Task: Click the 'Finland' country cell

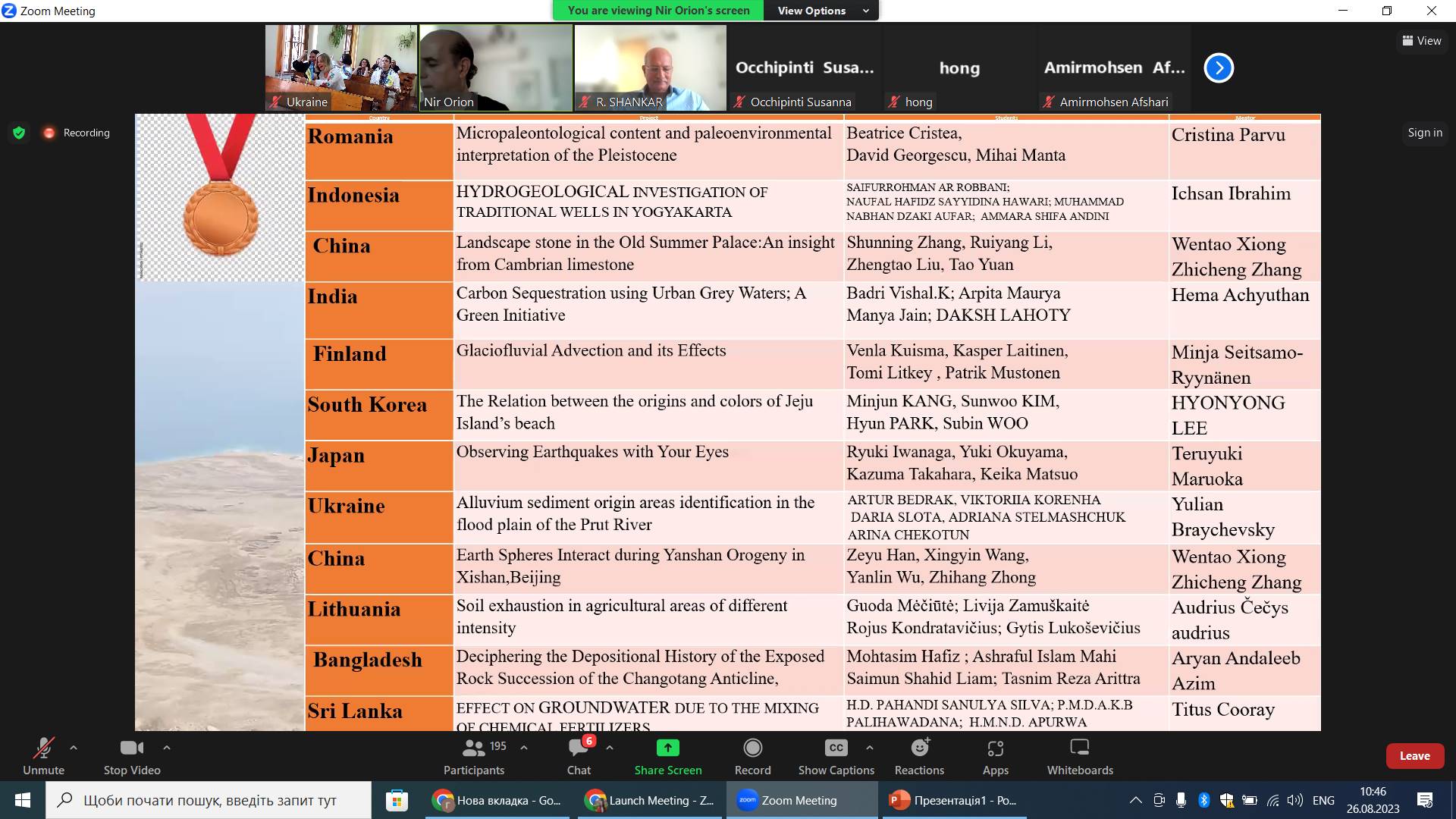Action: 378,364
